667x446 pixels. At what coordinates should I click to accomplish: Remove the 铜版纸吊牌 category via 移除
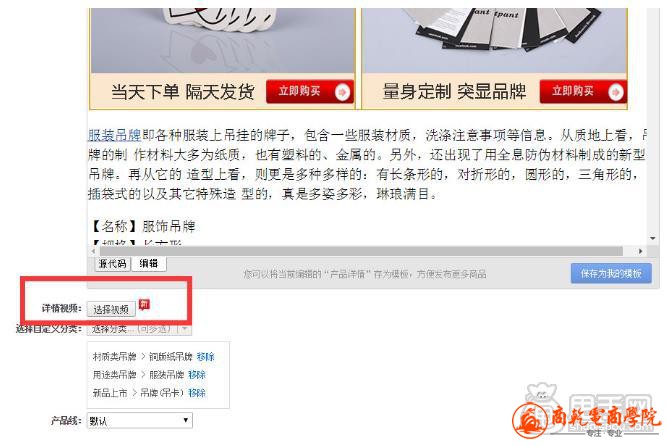tap(205, 357)
